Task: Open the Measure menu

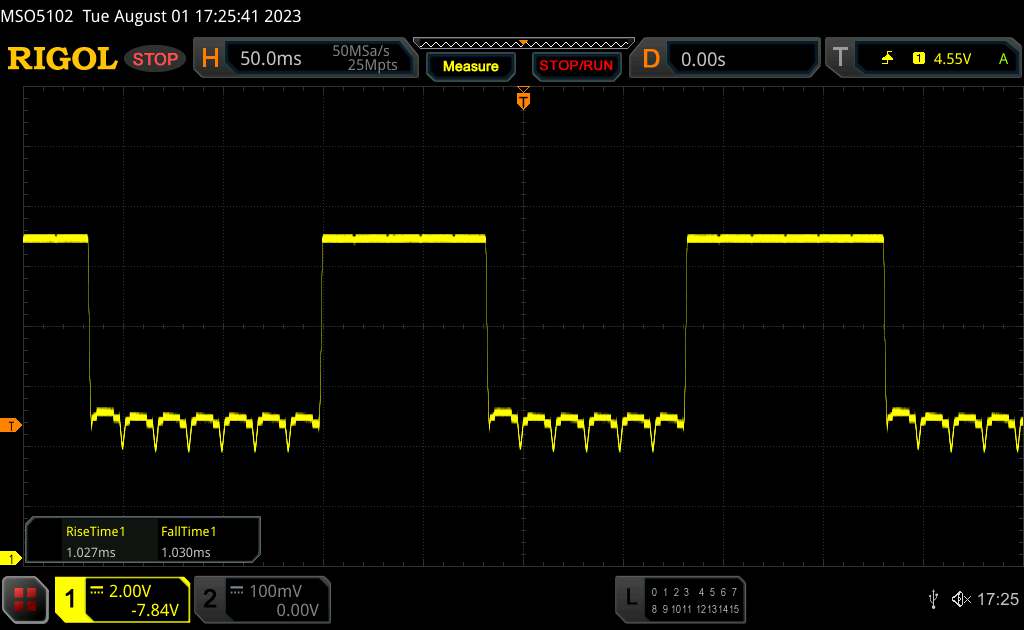Action: coord(470,66)
